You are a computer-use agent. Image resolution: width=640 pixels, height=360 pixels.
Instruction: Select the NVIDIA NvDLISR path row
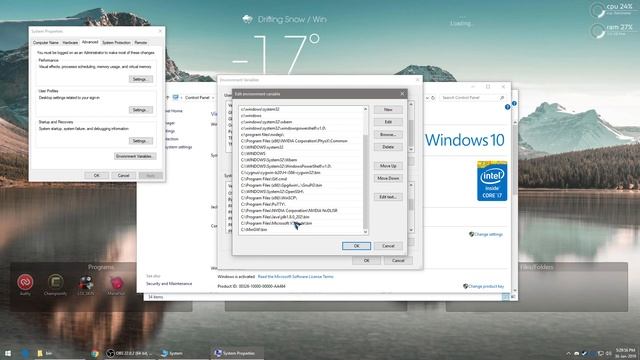pos(301,211)
